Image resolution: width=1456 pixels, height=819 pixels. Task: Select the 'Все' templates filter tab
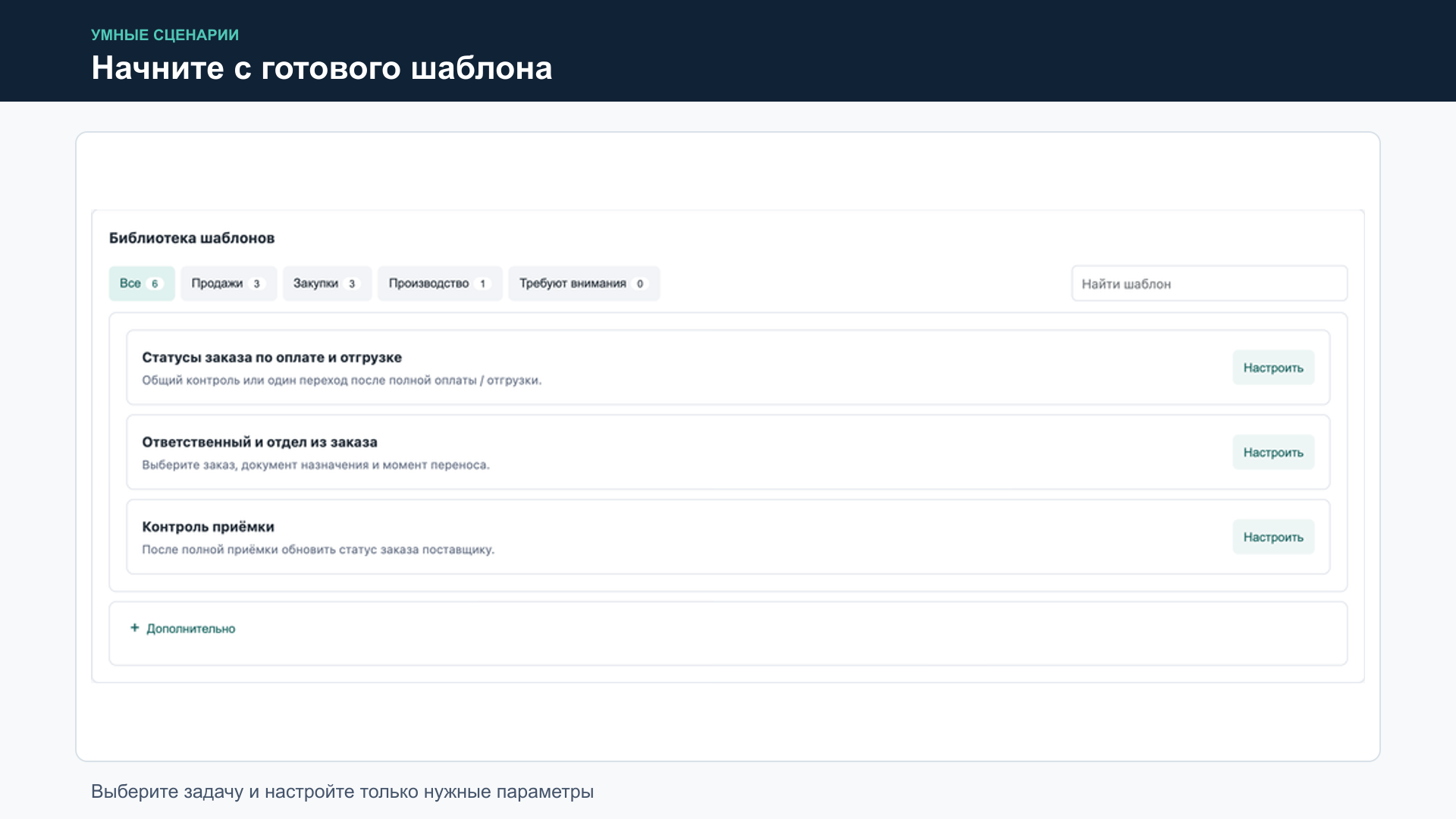[142, 284]
